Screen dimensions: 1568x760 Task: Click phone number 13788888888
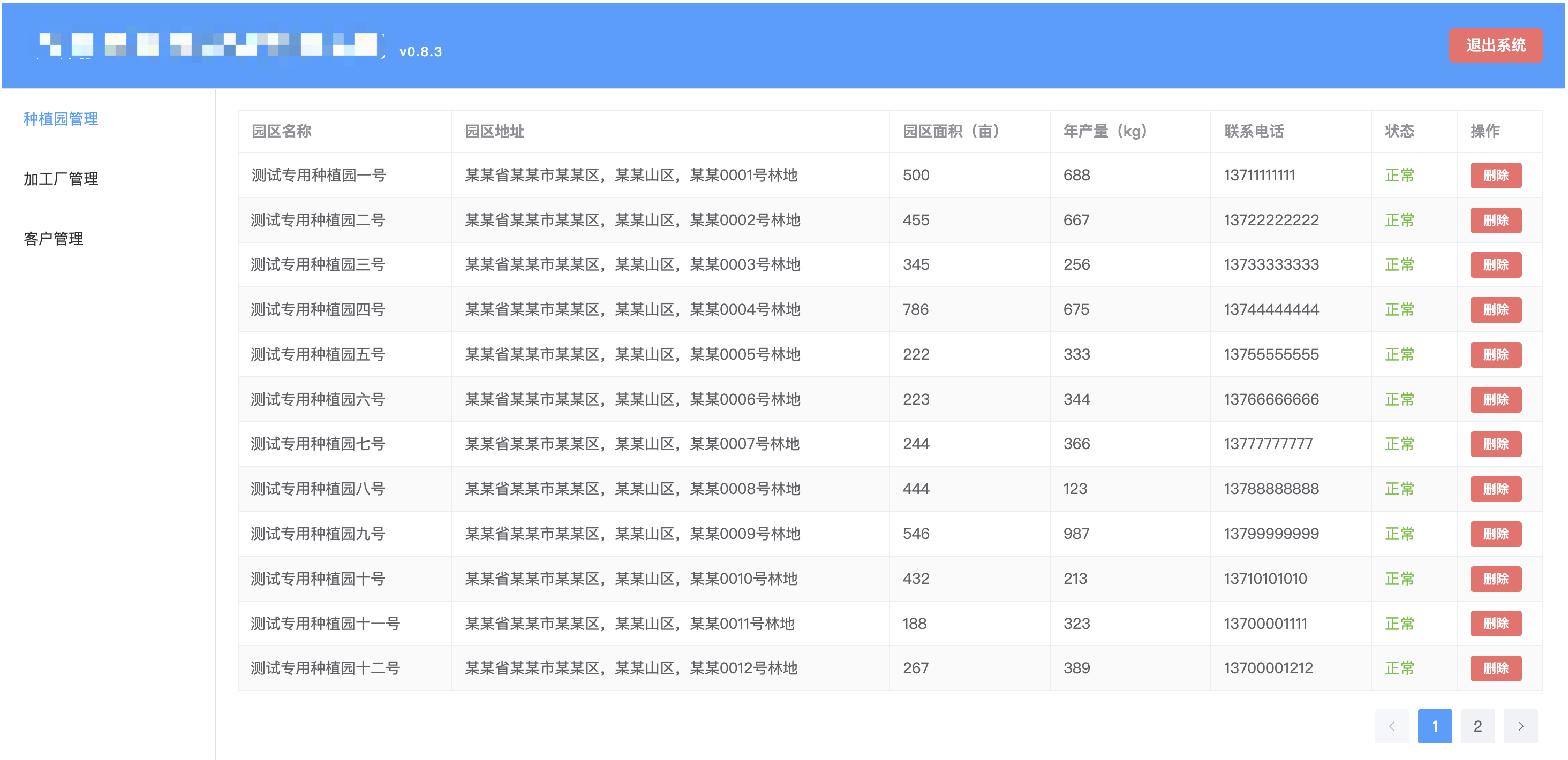click(x=1271, y=489)
